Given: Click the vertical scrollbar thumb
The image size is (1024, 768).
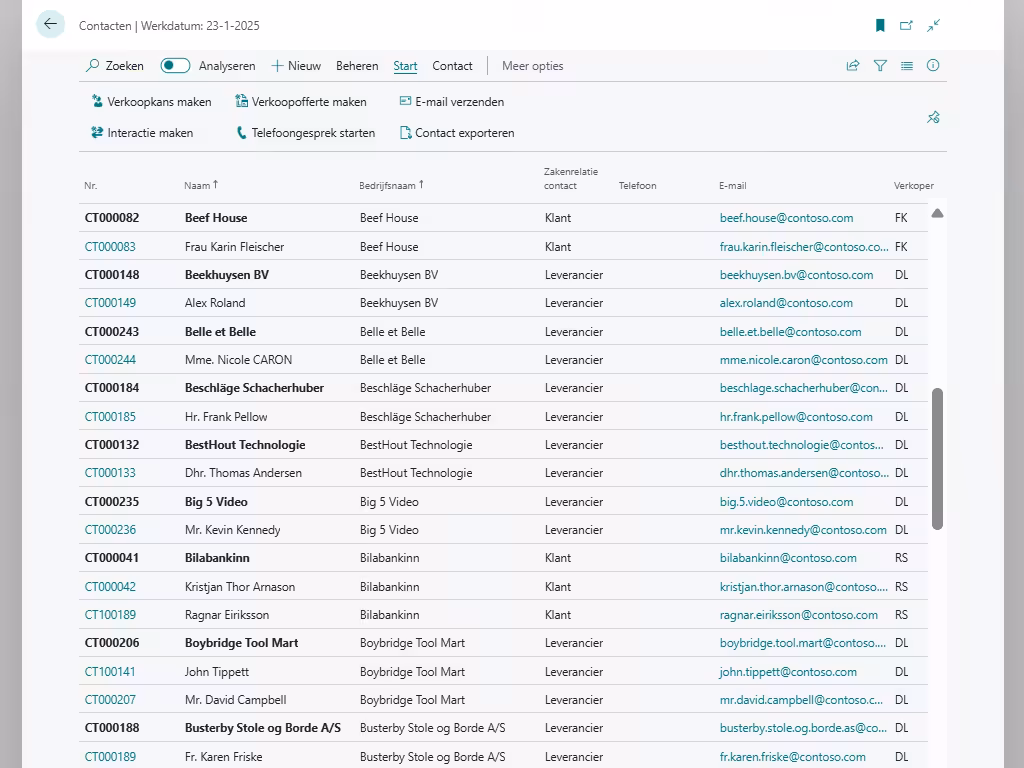Looking at the screenshot, I should [x=937, y=458].
